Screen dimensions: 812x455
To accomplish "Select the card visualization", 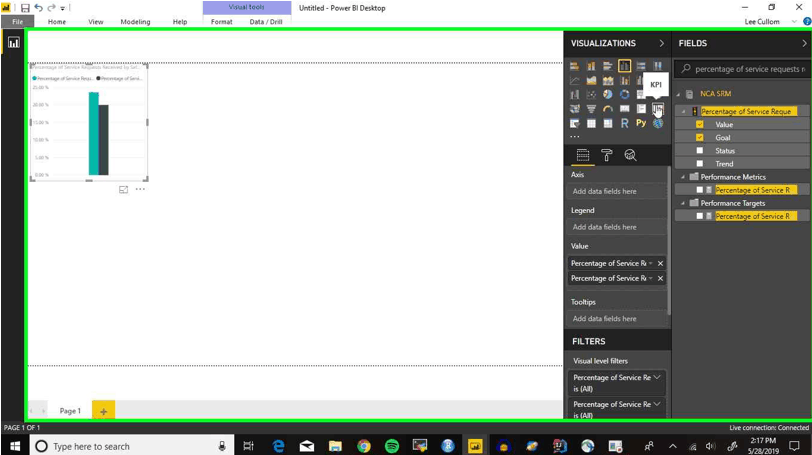I will coord(625,109).
